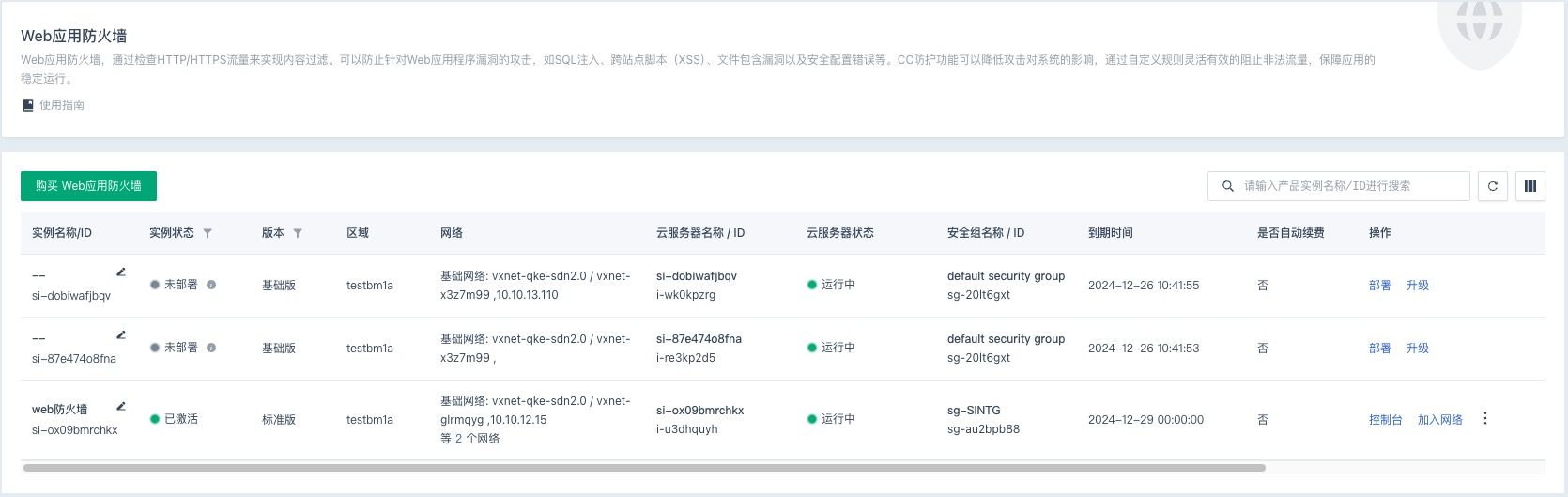
Task: Click cloud server ID i-u3dhquyh
Action: click(687, 429)
